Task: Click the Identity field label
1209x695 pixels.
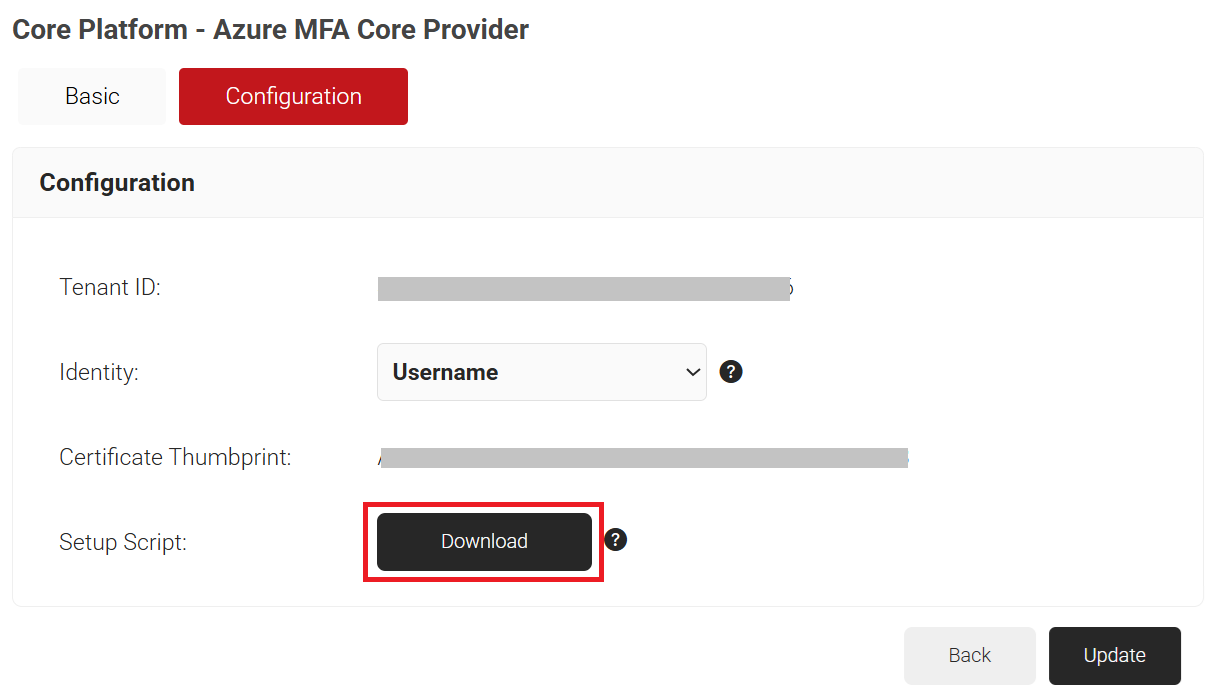Action: pyautogui.click(x=99, y=372)
